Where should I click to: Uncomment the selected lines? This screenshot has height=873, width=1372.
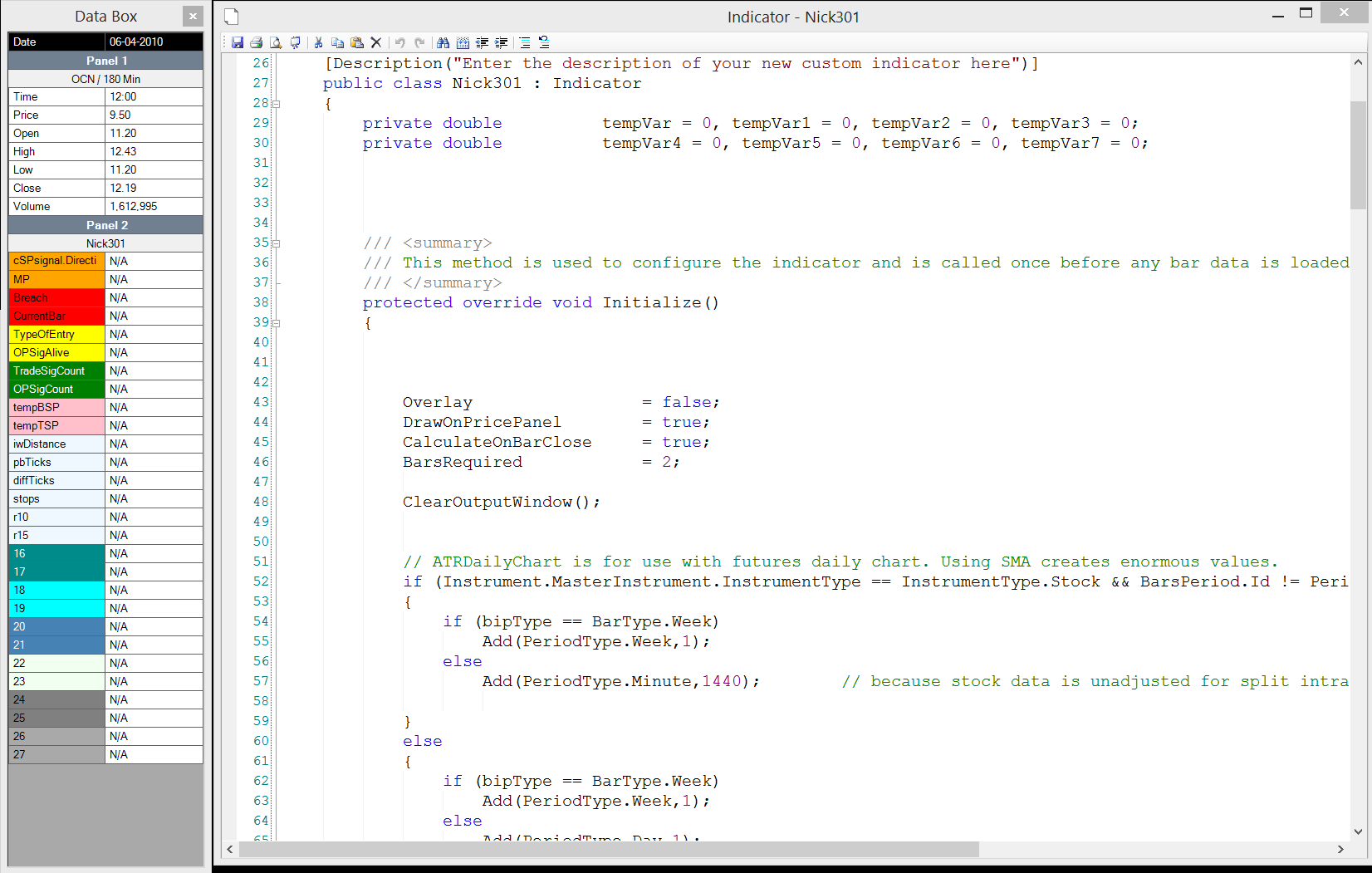coord(544,42)
